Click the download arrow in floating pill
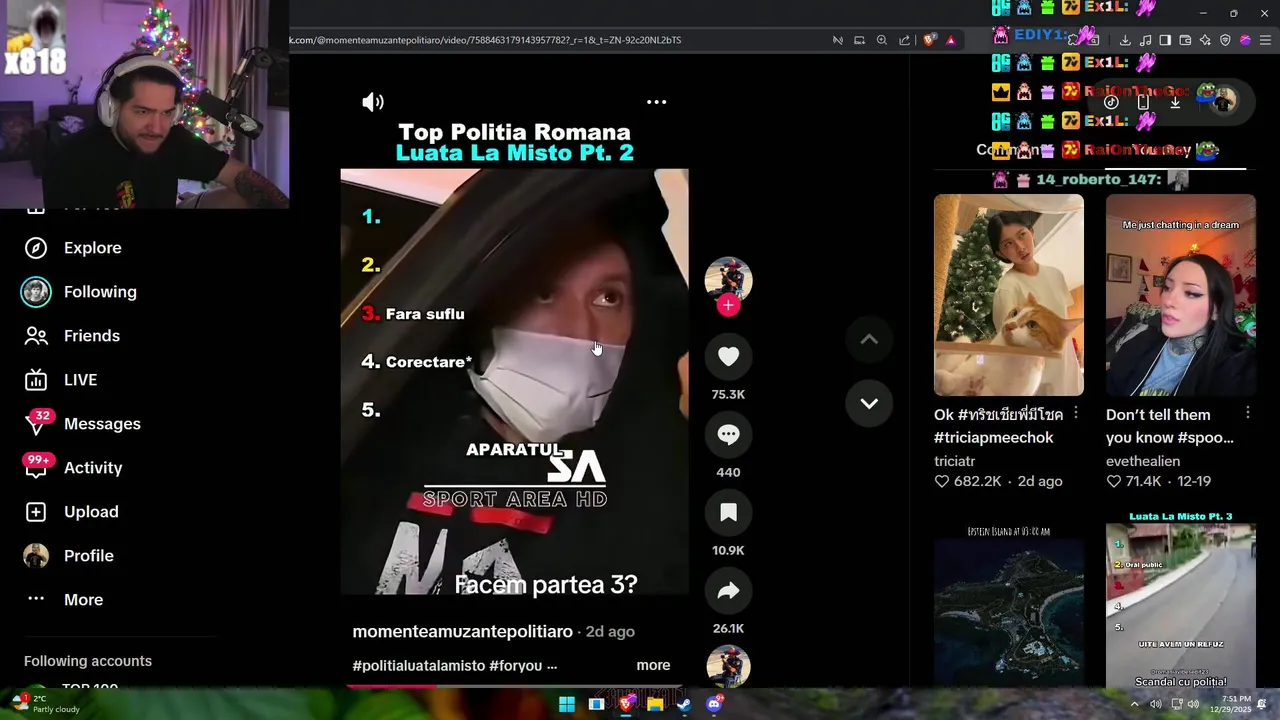This screenshot has height=720, width=1280. [1175, 102]
